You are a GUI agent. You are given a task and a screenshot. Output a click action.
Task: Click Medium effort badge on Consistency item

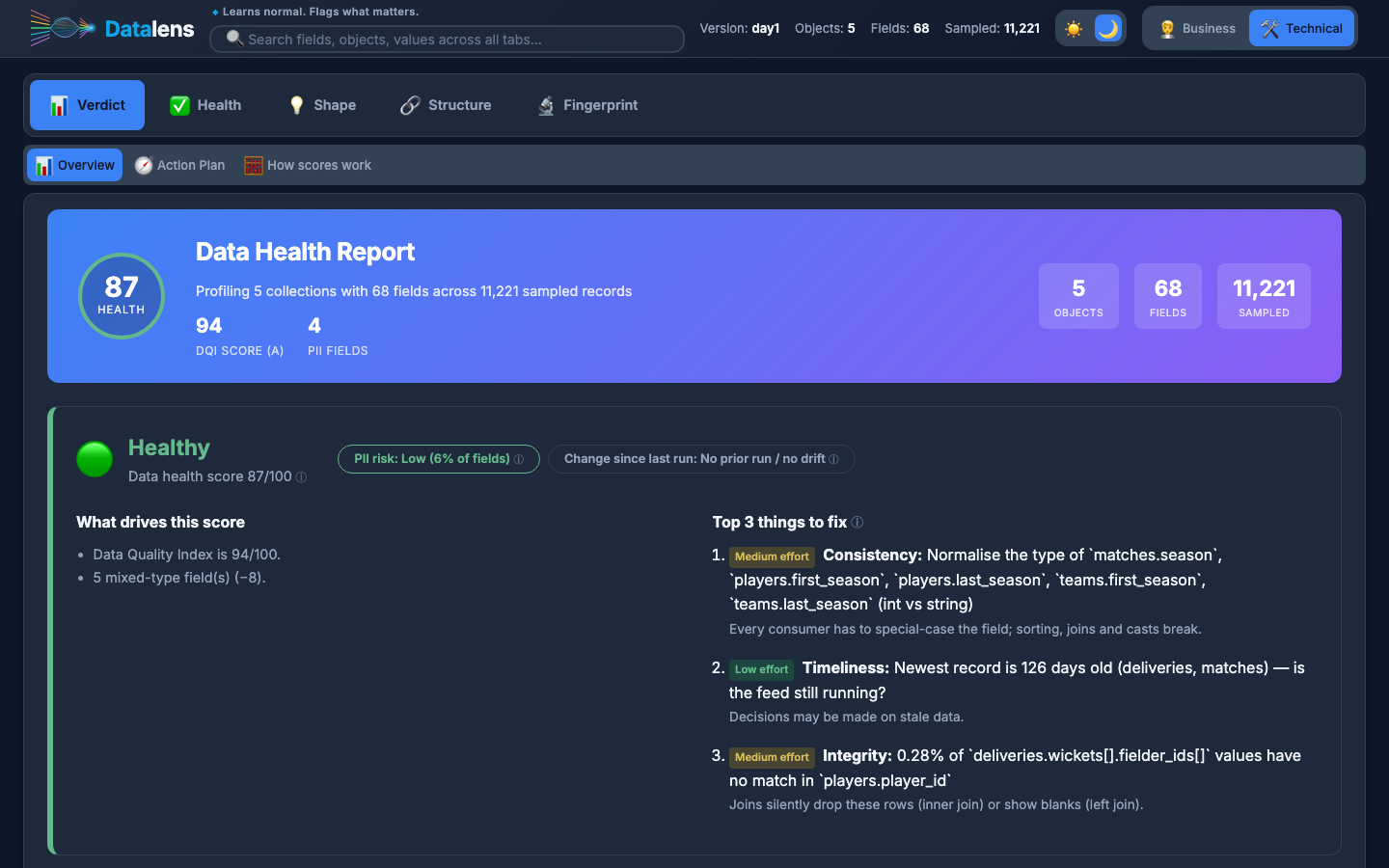coord(772,556)
